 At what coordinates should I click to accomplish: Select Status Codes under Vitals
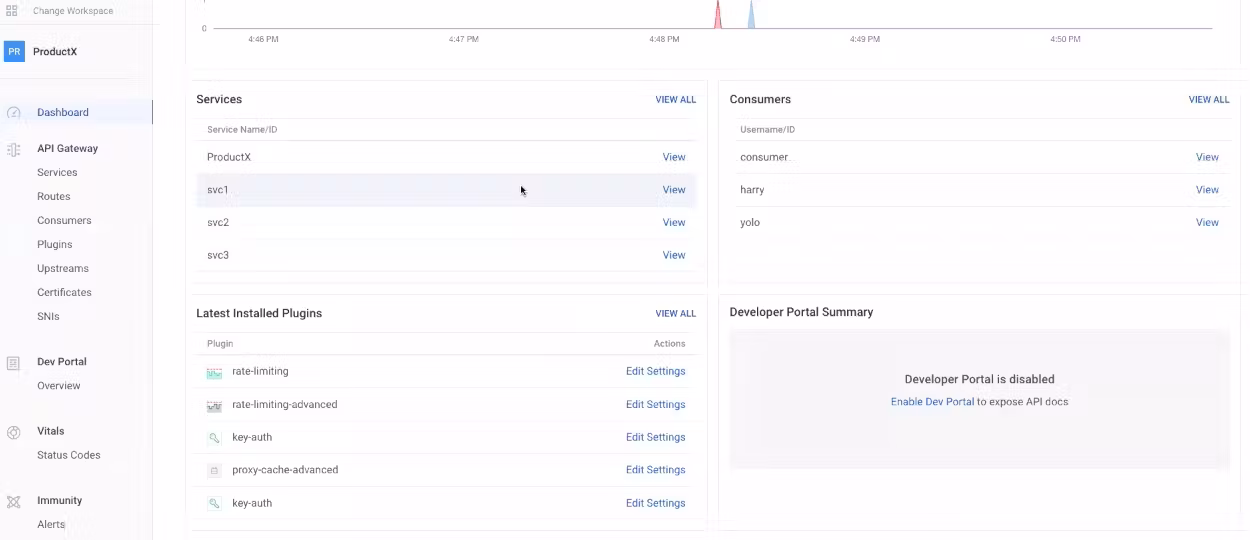pos(69,456)
